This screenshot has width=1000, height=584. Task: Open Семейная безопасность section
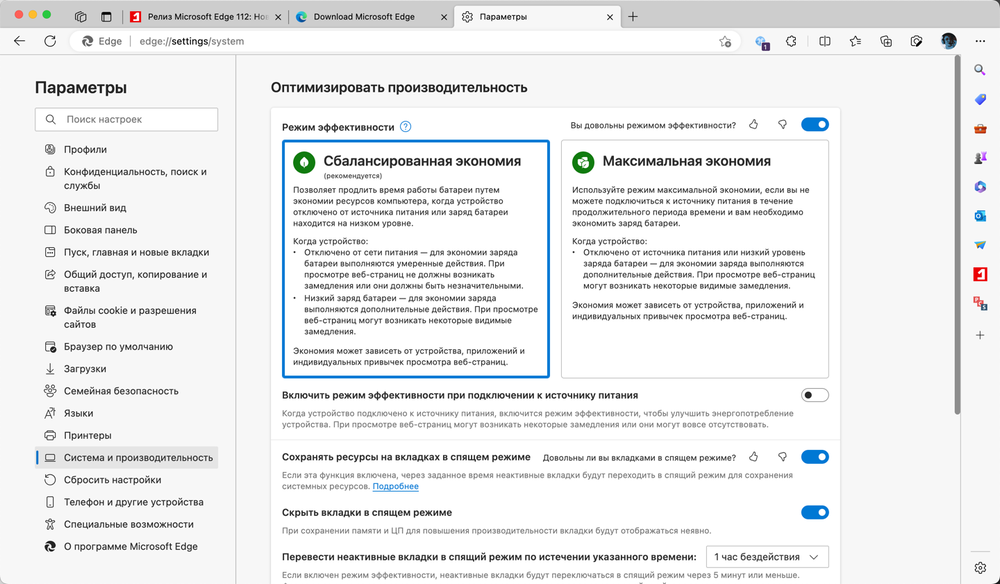[x=127, y=391]
